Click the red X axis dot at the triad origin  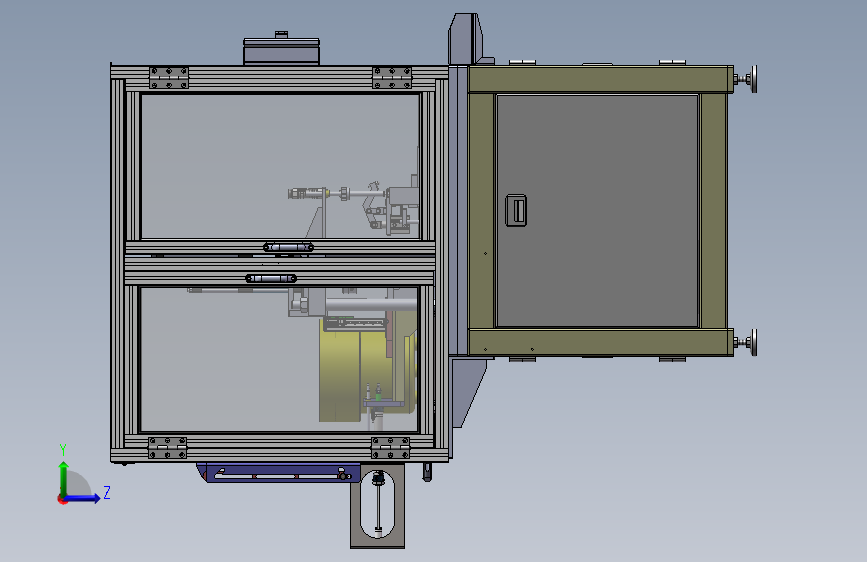click(62, 499)
